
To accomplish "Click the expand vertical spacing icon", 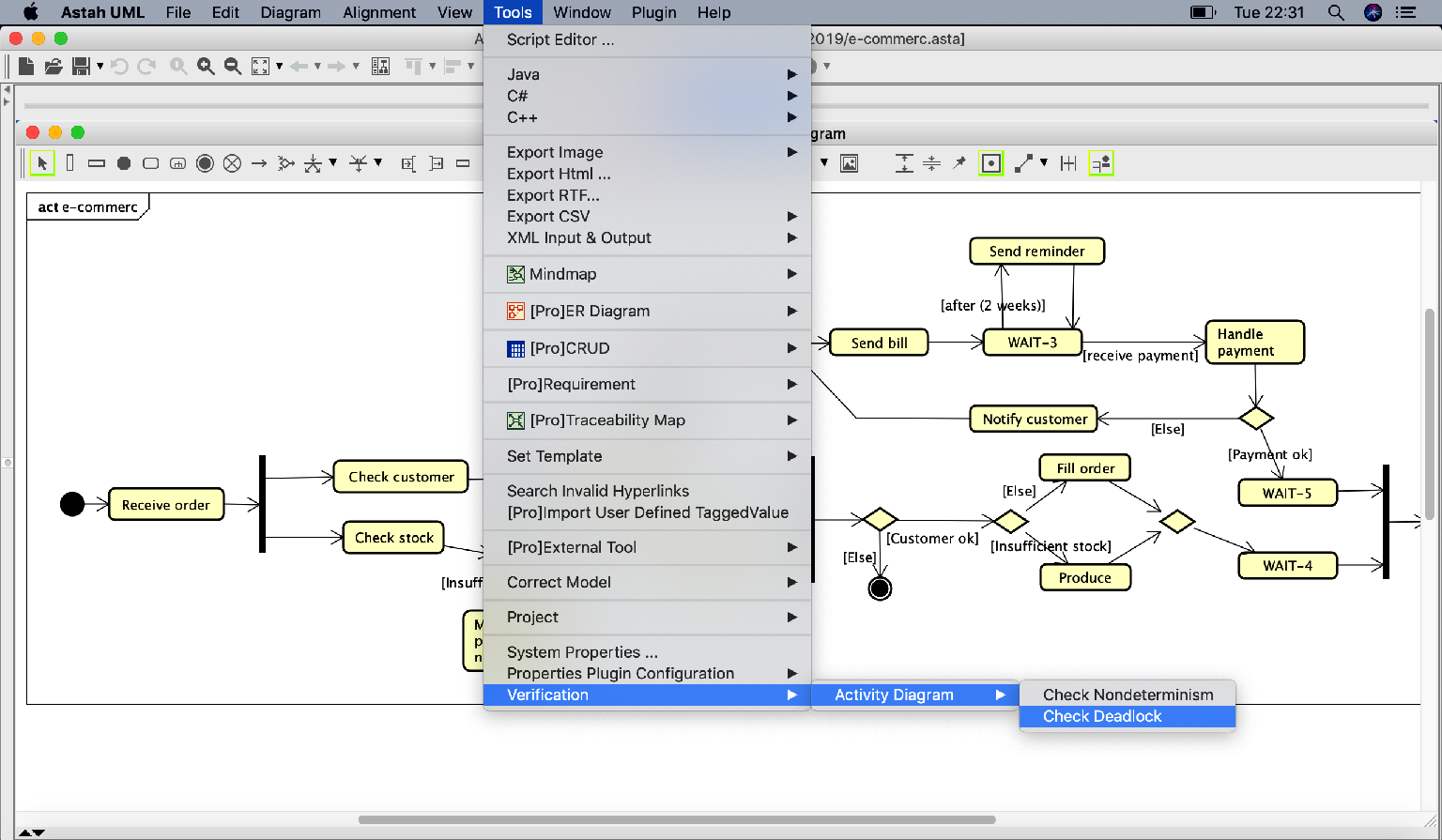I will [x=904, y=163].
